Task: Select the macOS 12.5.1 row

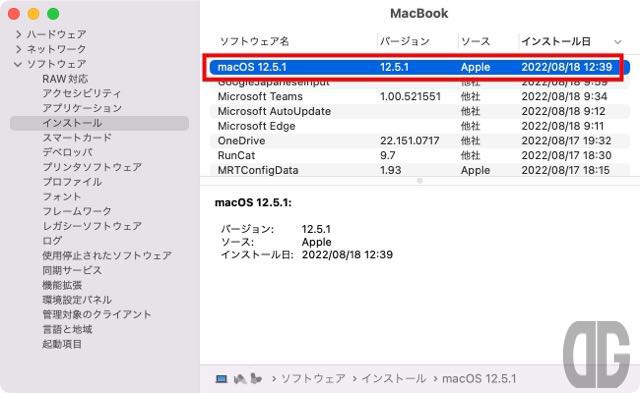Action: [x=420, y=67]
